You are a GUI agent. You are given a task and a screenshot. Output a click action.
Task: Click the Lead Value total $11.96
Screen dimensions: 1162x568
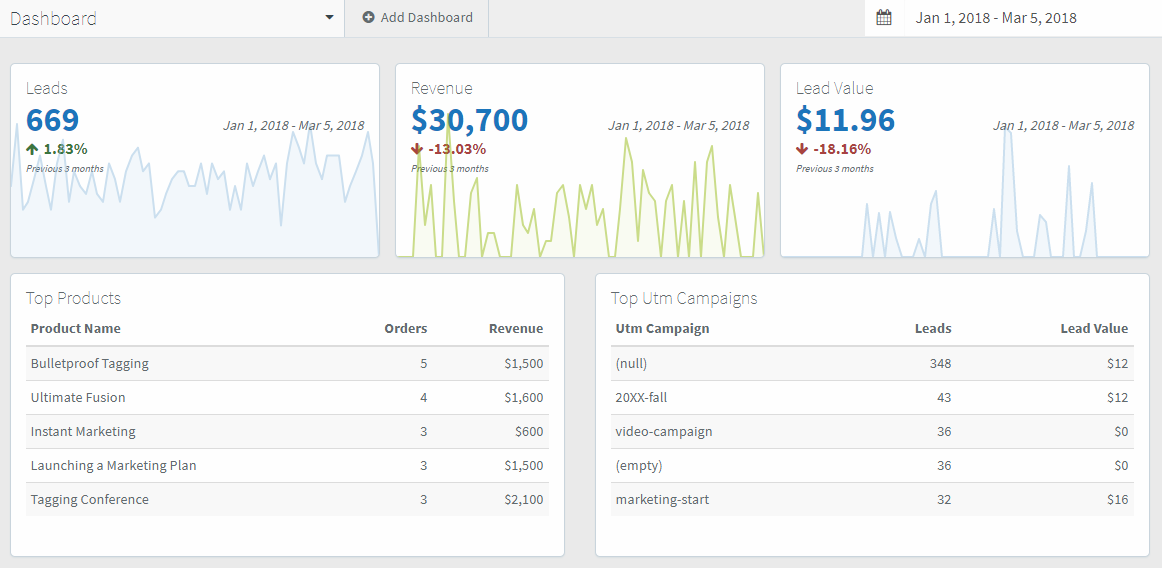845,120
